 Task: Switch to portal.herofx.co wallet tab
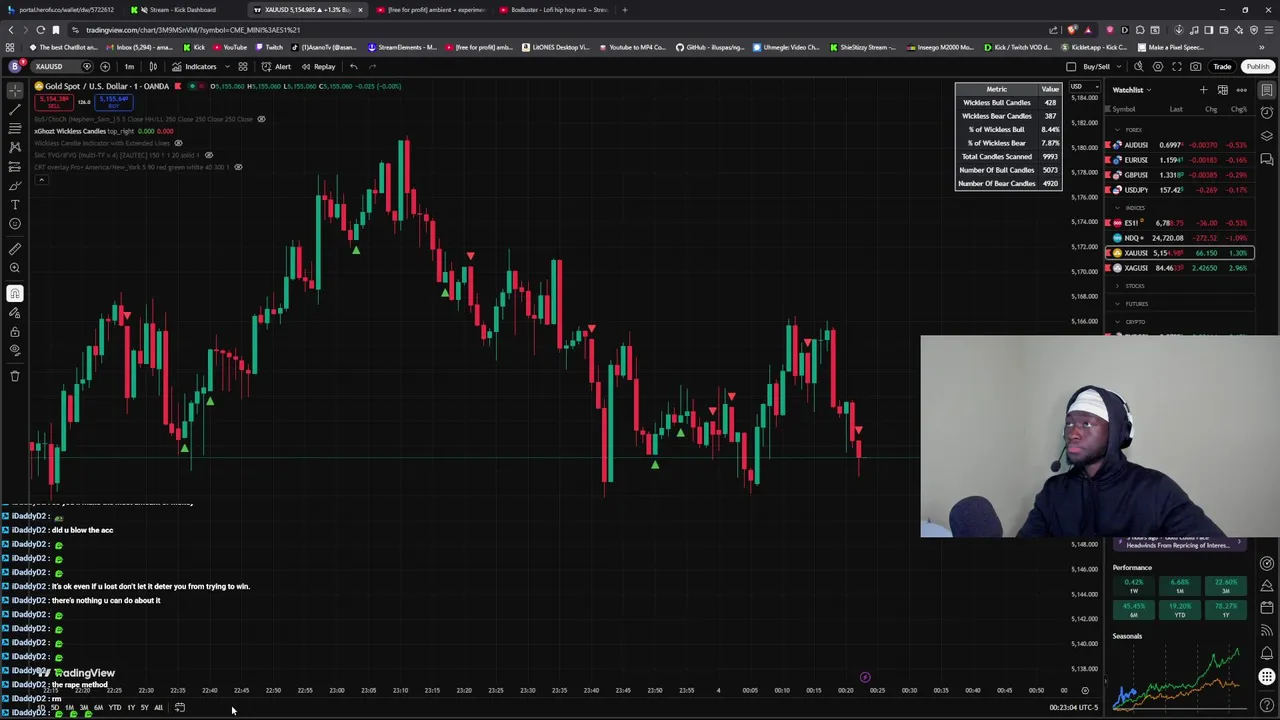pyautogui.click(x=62, y=10)
